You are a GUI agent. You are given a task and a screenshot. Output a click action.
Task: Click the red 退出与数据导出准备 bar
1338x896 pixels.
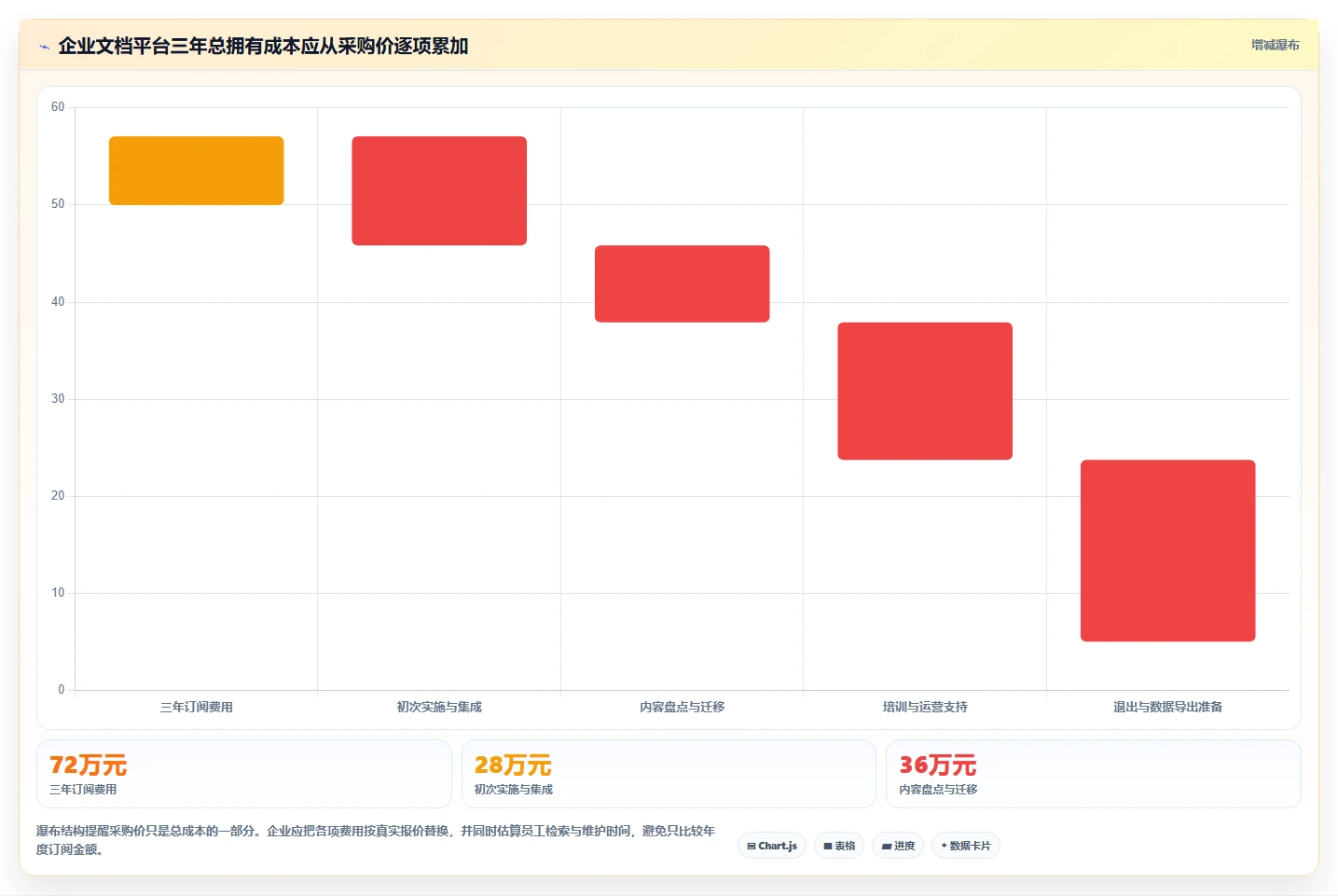[1167, 550]
